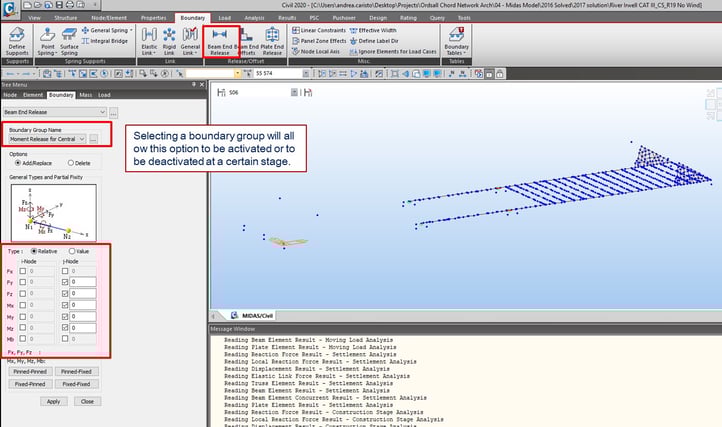Click Define Label Dir

click(x=374, y=41)
